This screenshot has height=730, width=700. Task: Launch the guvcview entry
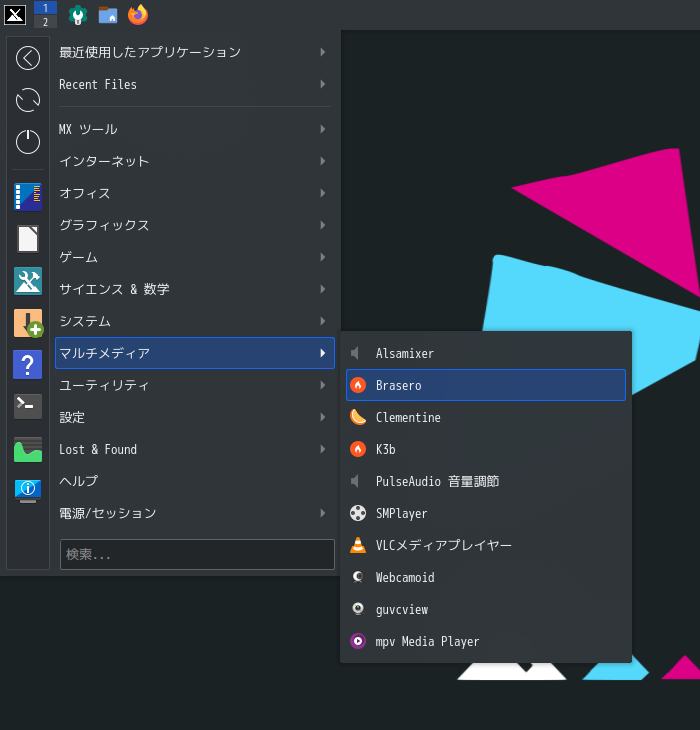(x=486, y=609)
